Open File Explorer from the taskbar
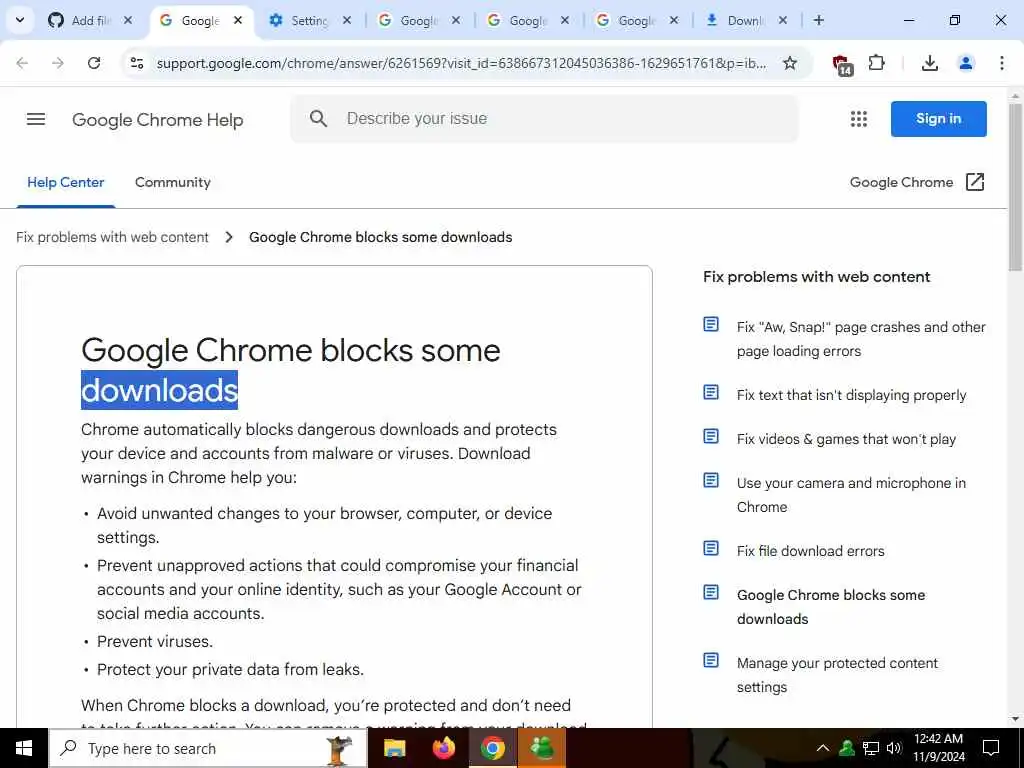The height and width of the screenshot is (768, 1024). coord(394,748)
